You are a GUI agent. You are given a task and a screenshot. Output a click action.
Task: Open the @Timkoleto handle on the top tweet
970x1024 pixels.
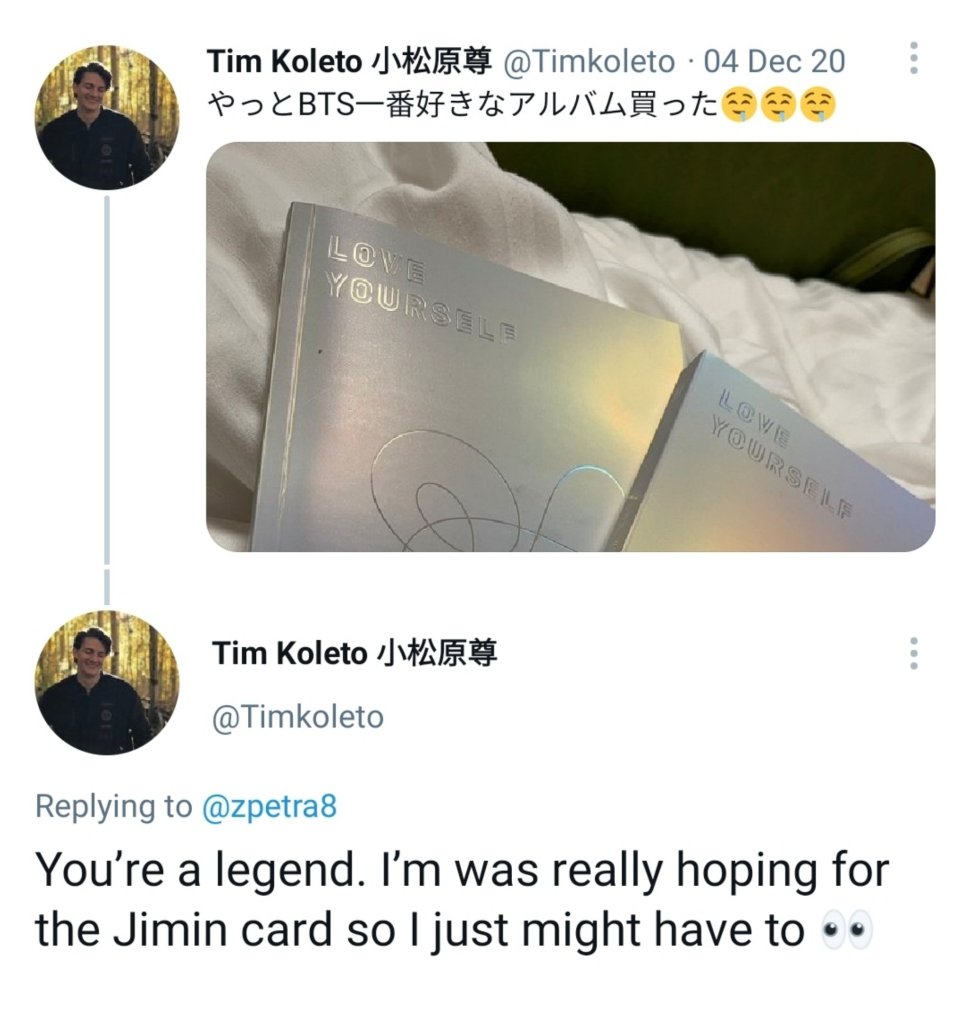589,62
